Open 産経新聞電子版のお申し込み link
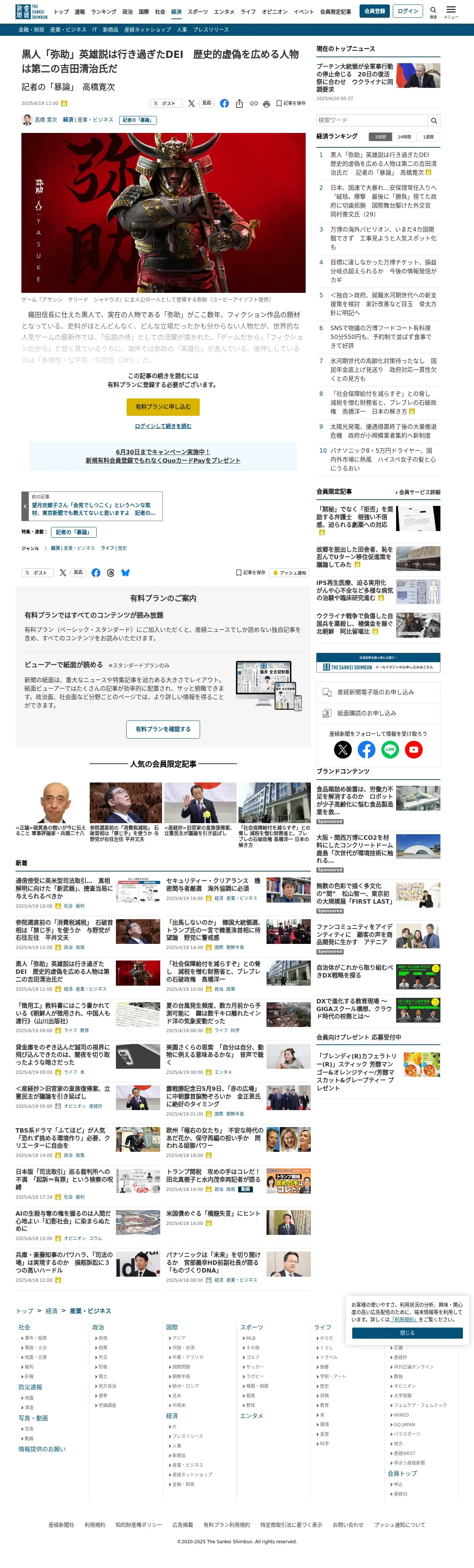 coord(378,692)
